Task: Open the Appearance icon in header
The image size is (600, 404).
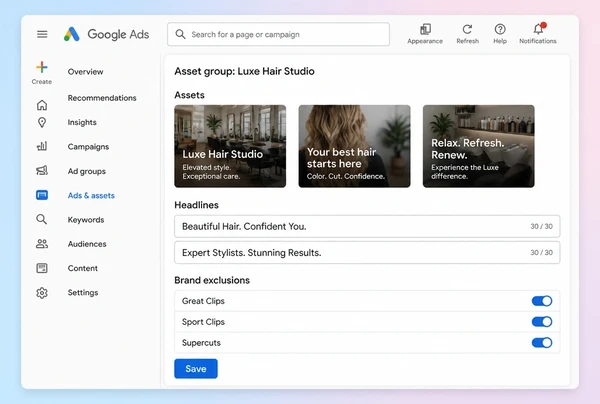Action: (x=425, y=29)
